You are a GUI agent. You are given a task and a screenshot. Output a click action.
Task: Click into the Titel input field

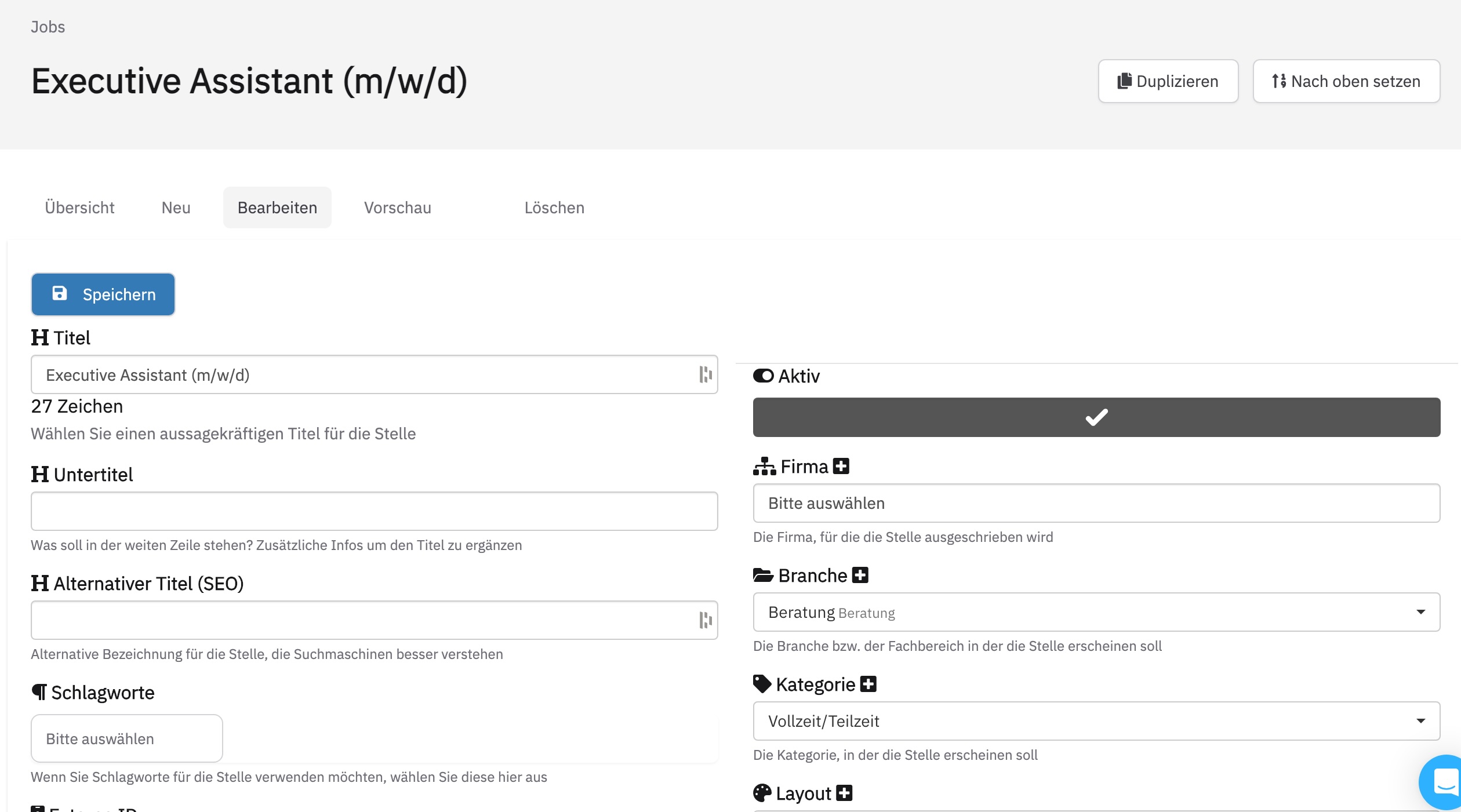click(x=374, y=374)
